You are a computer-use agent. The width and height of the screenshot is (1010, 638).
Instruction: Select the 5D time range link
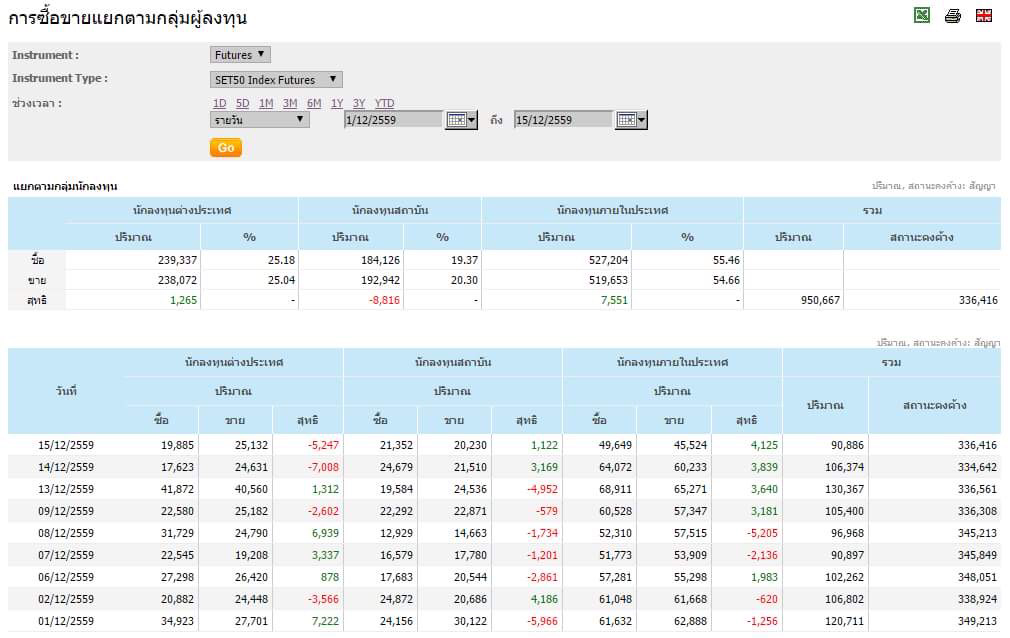242,103
